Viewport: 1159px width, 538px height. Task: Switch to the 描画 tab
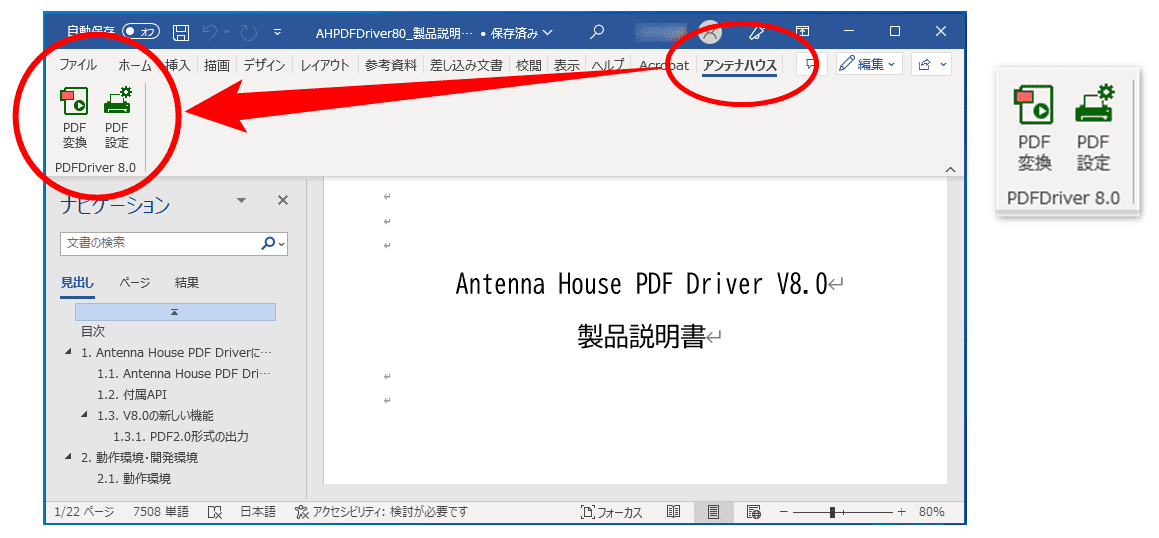pos(217,65)
